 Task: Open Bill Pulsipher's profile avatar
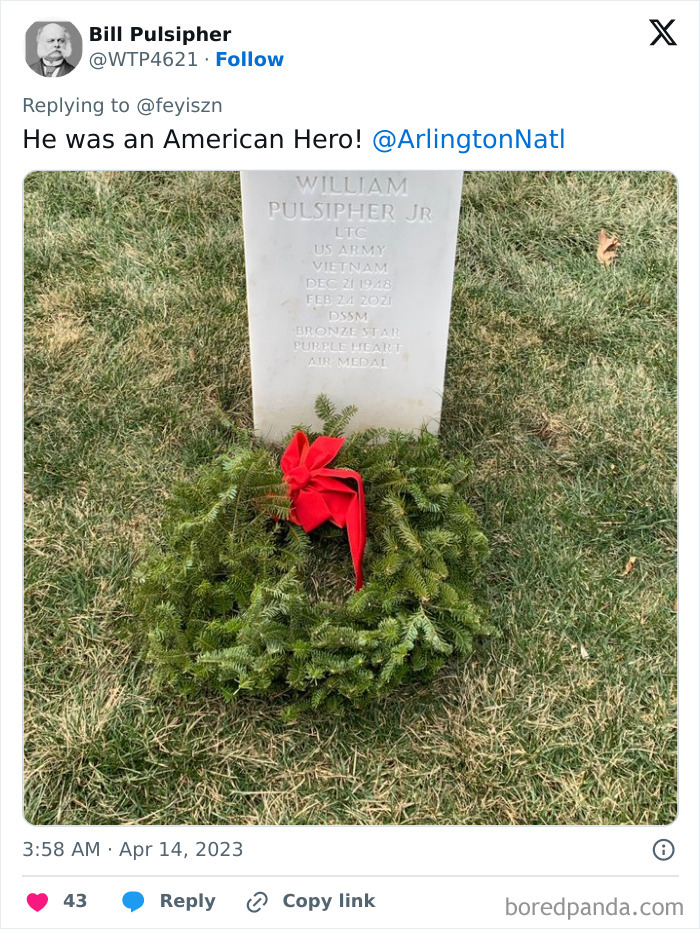pyautogui.click(x=53, y=49)
